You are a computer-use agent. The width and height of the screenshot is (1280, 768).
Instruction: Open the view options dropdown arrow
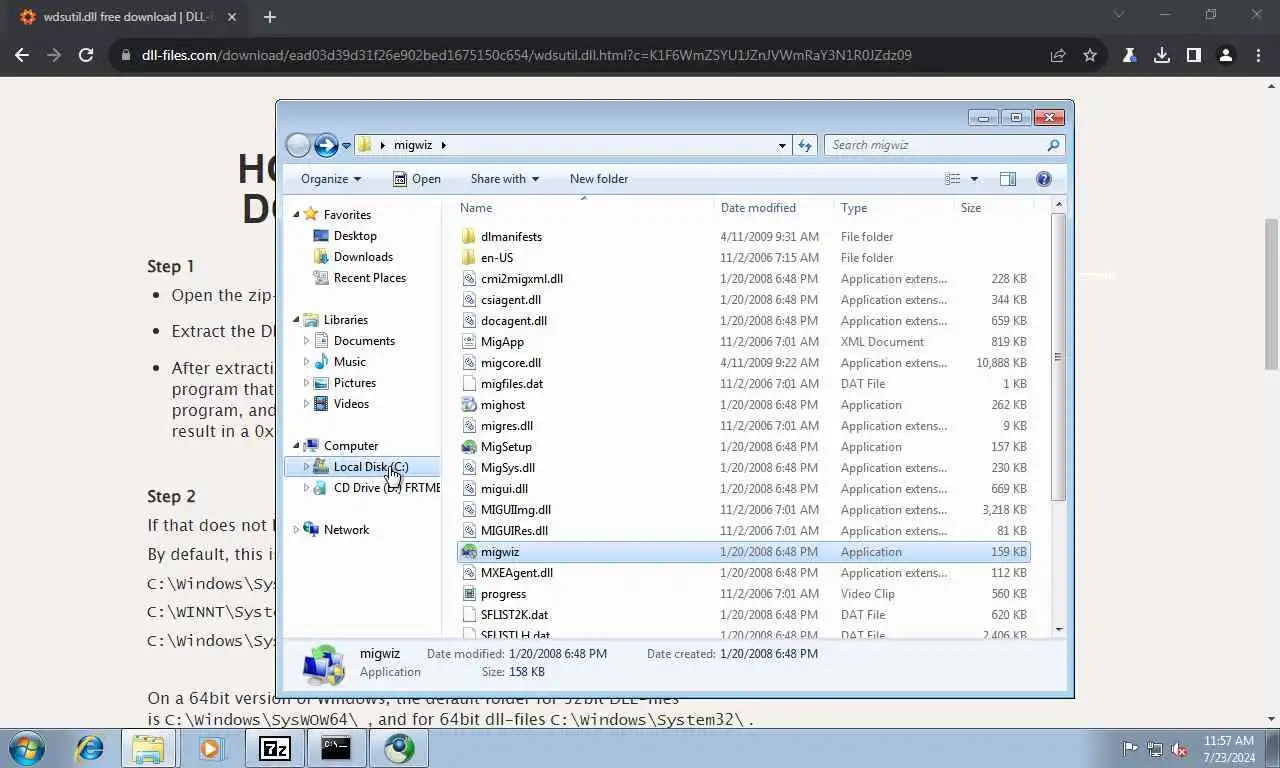pos(974,179)
